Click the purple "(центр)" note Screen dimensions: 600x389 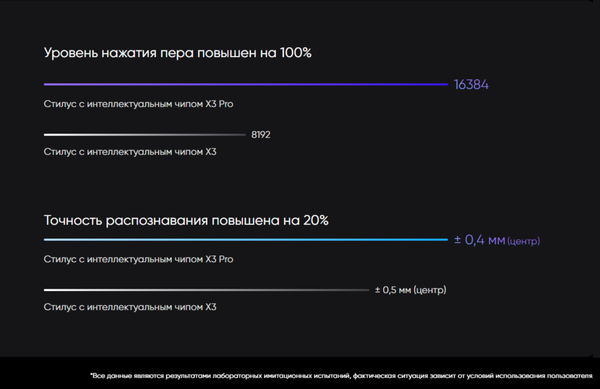pyautogui.click(x=523, y=241)
